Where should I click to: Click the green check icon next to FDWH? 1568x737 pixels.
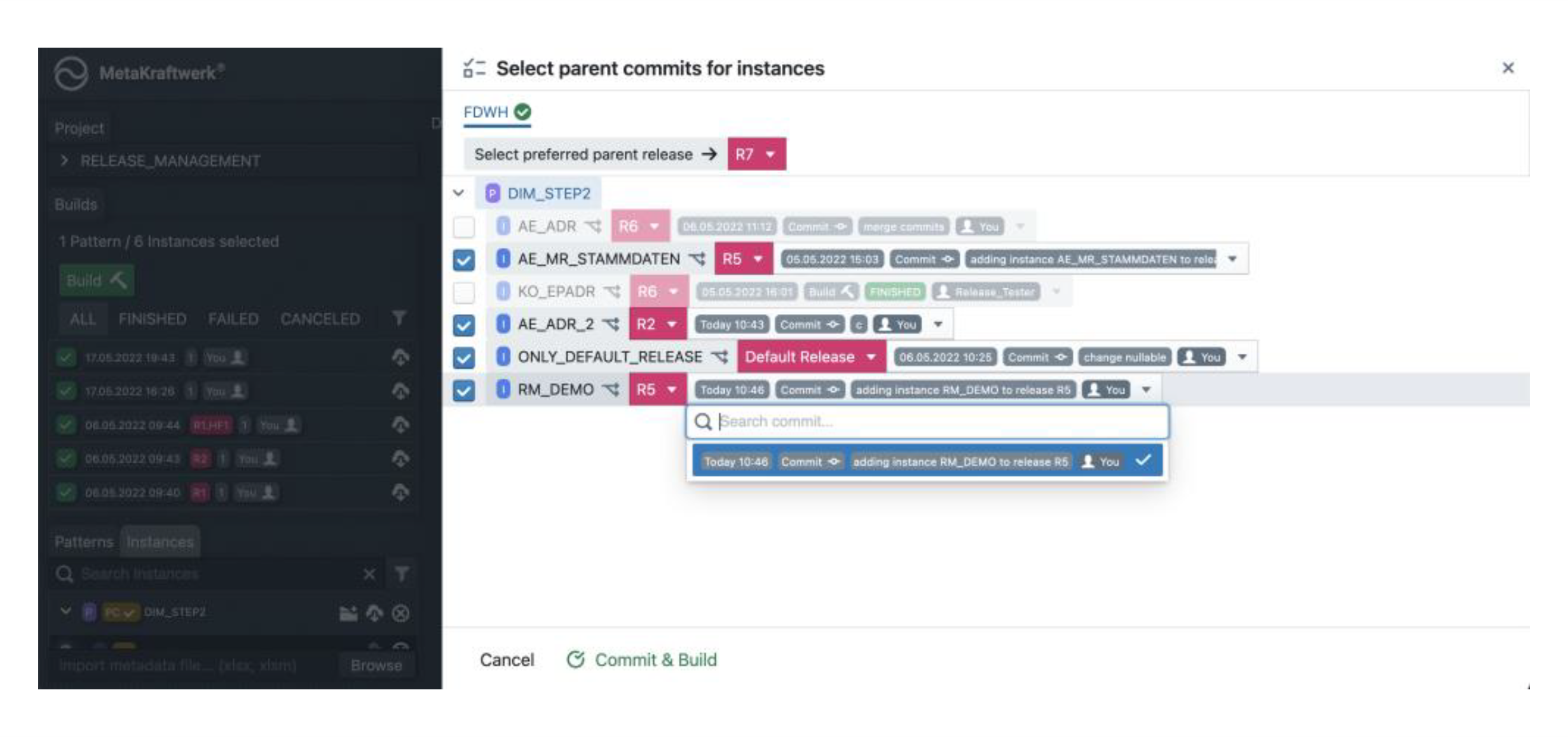pos(522,112)
